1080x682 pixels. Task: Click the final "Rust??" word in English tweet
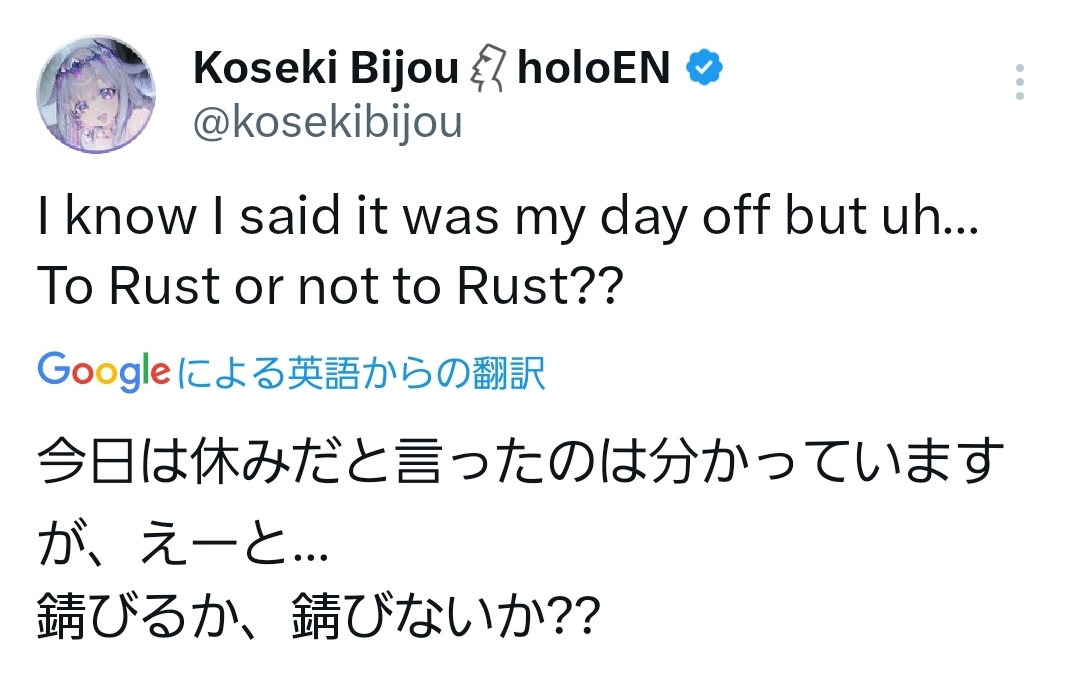tap(540, 285)
